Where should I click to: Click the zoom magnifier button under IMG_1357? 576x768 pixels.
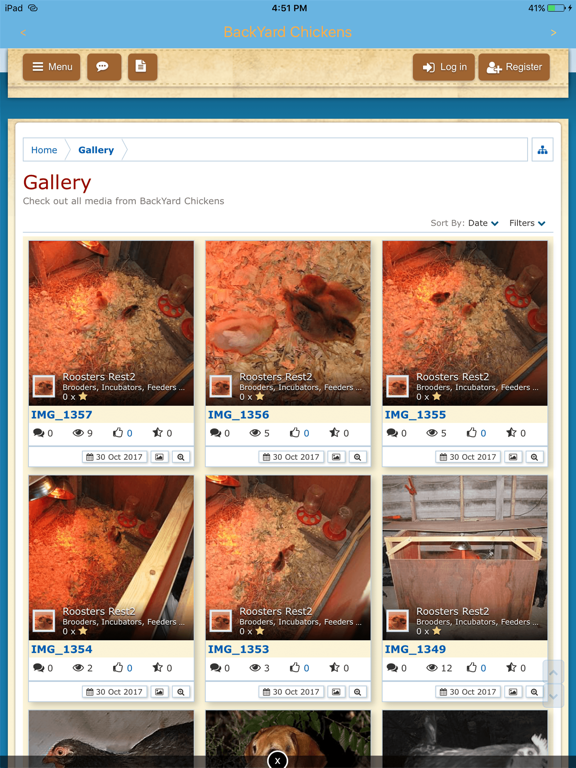pos(181,457)
